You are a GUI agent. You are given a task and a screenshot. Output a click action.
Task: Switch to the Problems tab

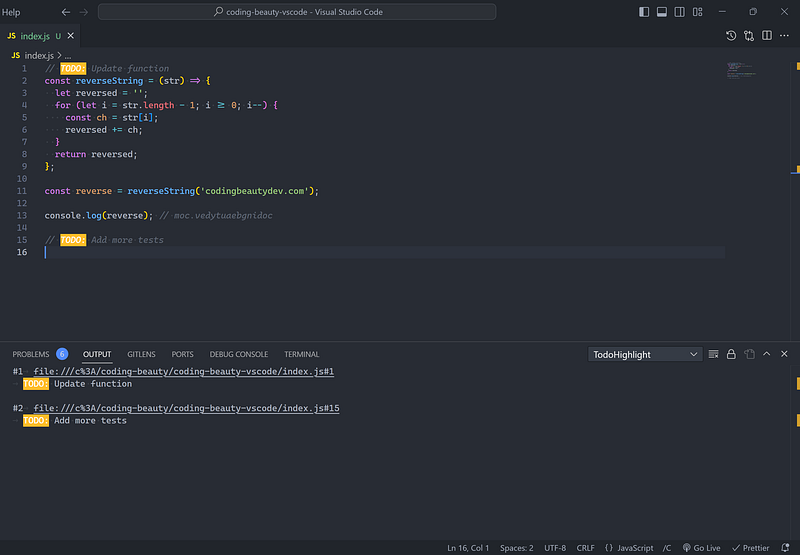tap(31, 354)
